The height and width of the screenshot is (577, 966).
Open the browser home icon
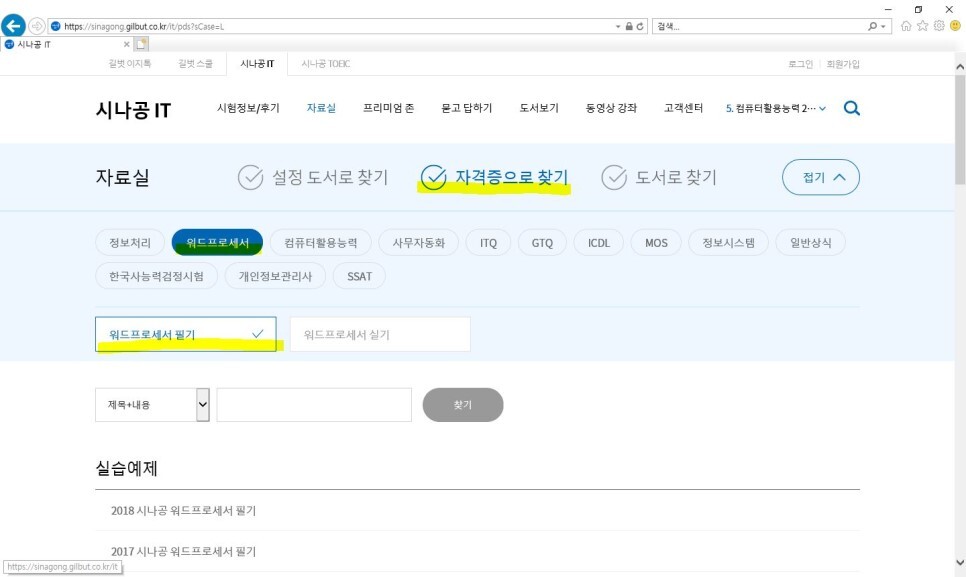[906, 26]
